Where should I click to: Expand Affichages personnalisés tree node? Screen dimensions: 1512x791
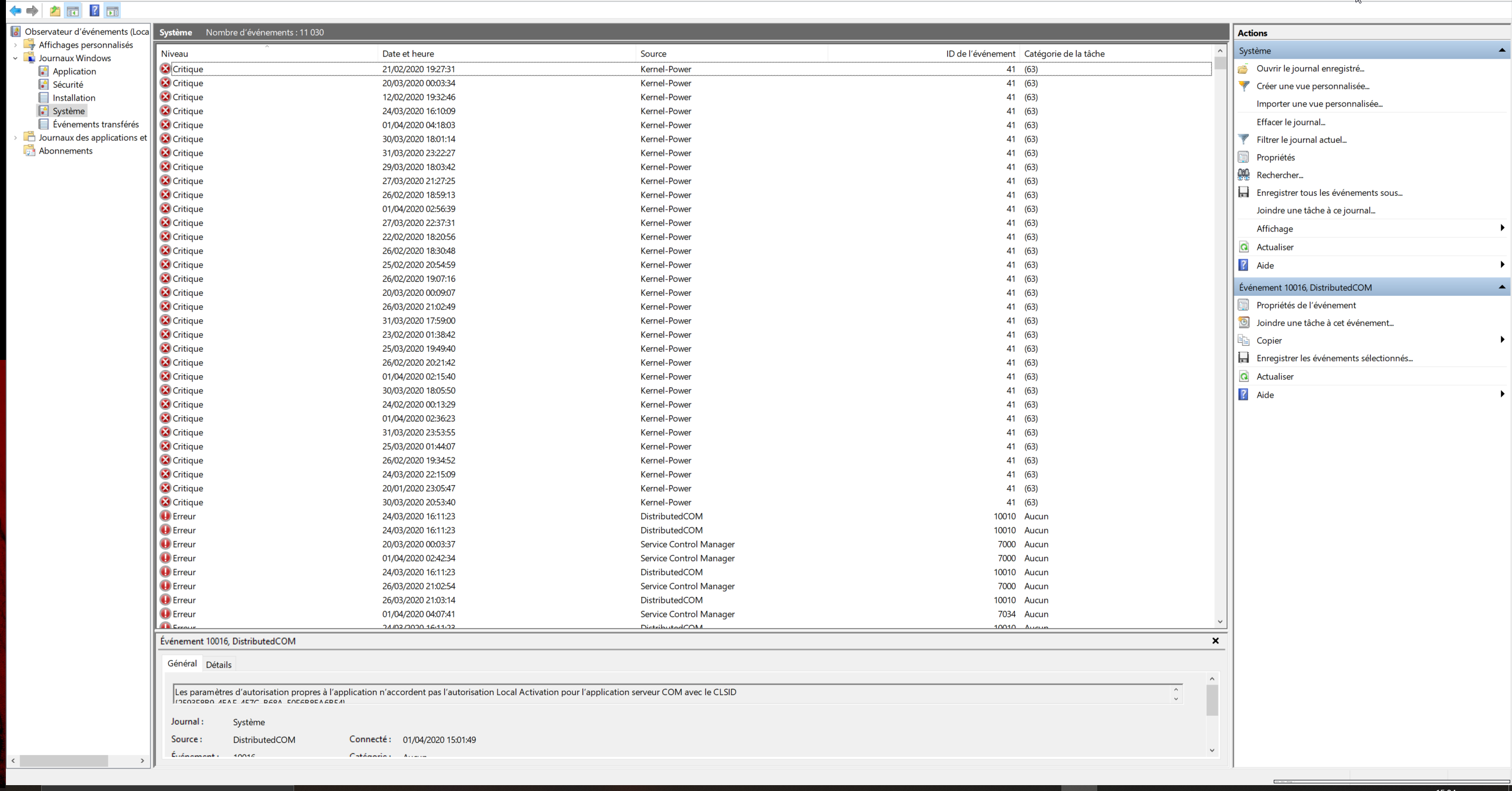point(15,45)
